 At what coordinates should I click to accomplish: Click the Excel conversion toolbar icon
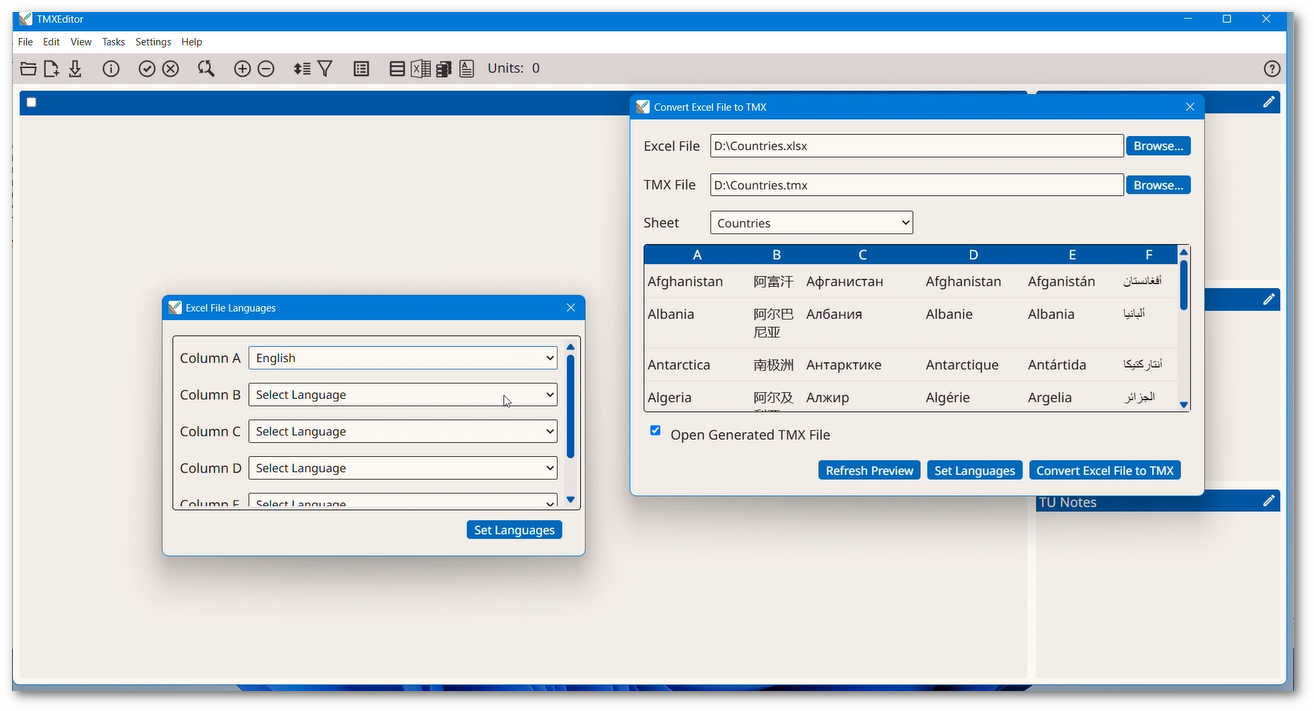point(421,69)
